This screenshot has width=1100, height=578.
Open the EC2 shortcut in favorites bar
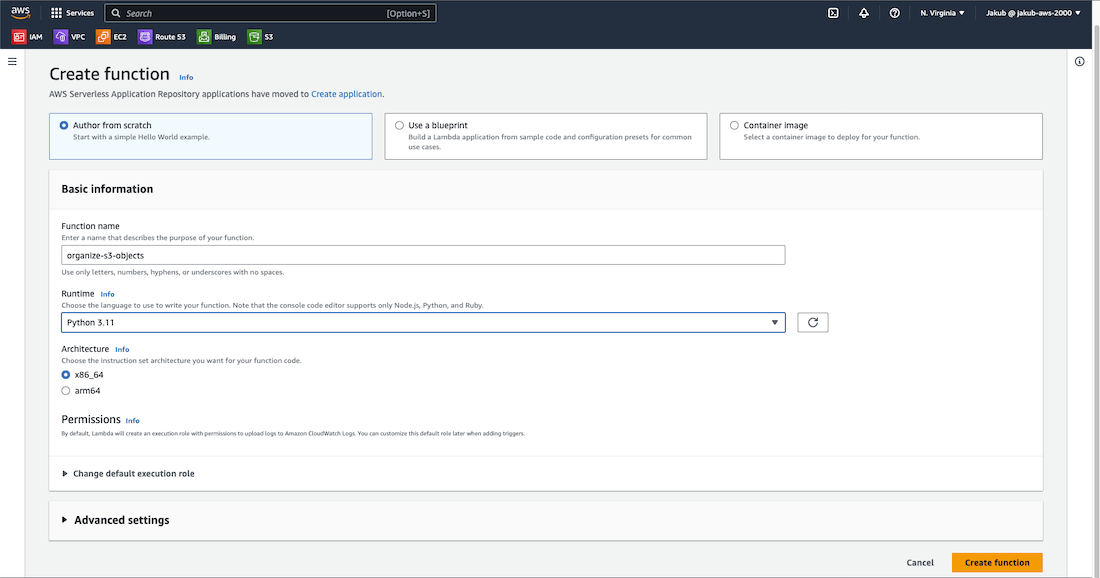(112, 37)
